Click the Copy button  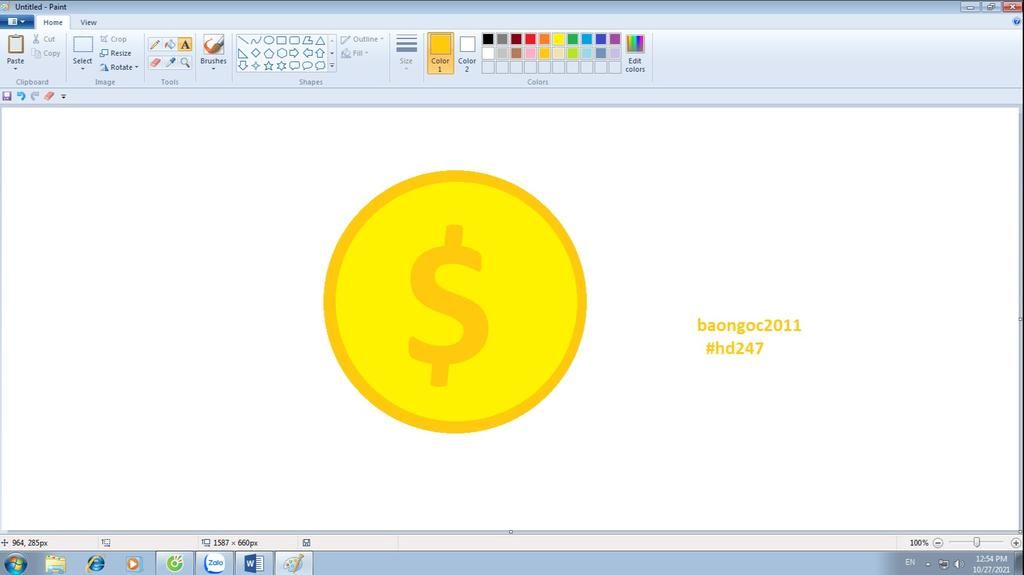tap(46, 54)
